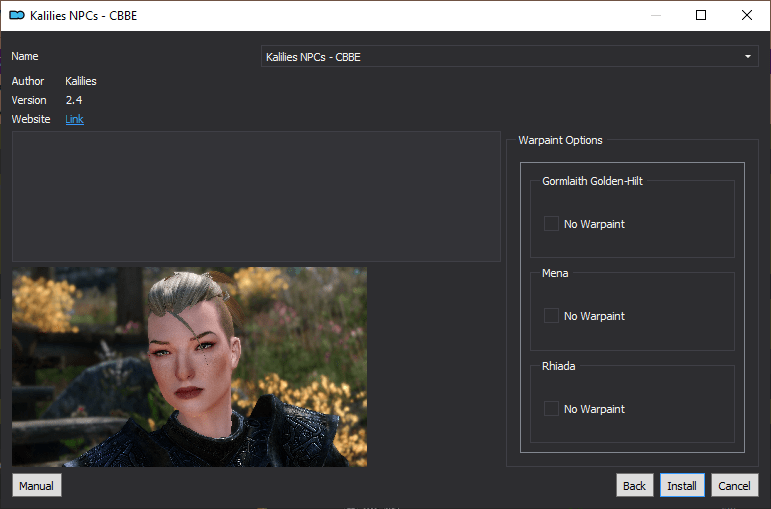Click the character preview screenshot
Viewport: 771px width, 509px height.
point(189,367)
